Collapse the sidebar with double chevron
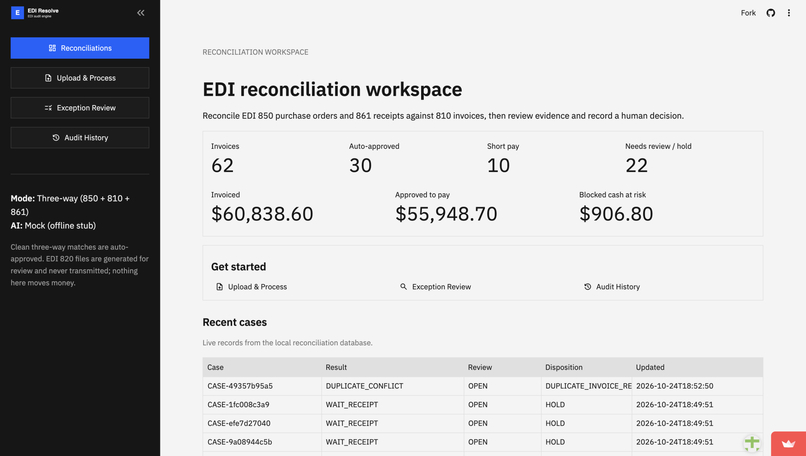The height and width of the screenshot is (456, 806). [x=140, y=13]
